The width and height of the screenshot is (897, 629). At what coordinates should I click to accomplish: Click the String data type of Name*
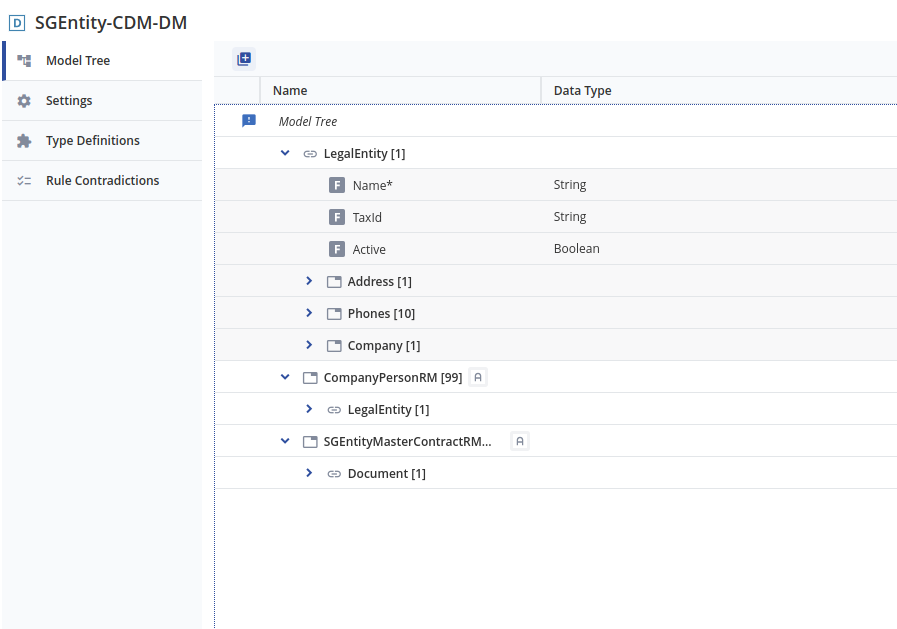(x=570, y=185)
